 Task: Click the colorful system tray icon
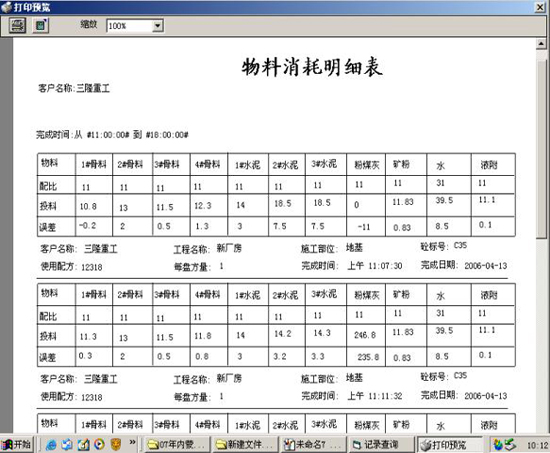coord(498,445)
